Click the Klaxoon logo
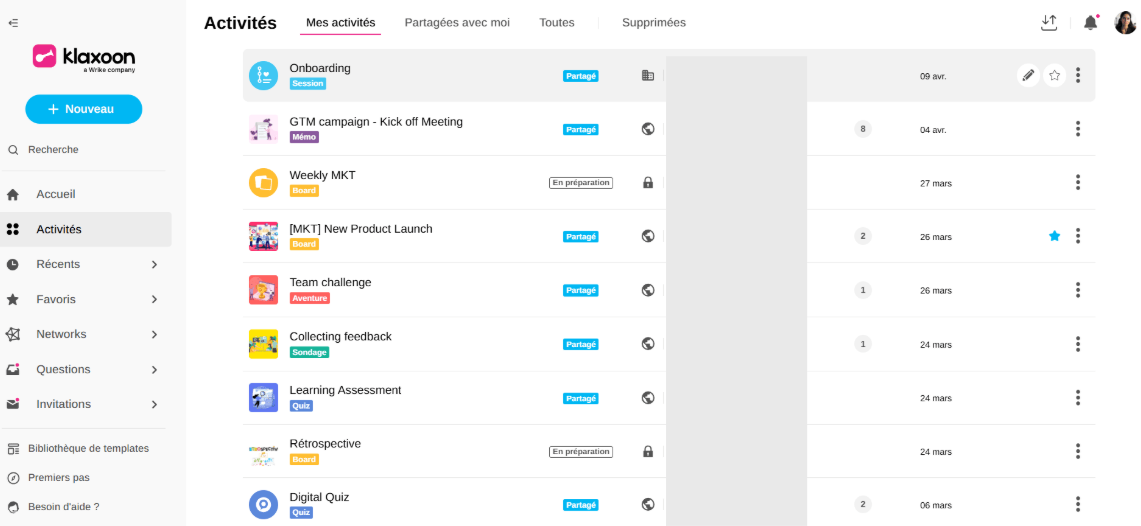The width and height of the screenshot is (1141, 526). click(84, 58)
